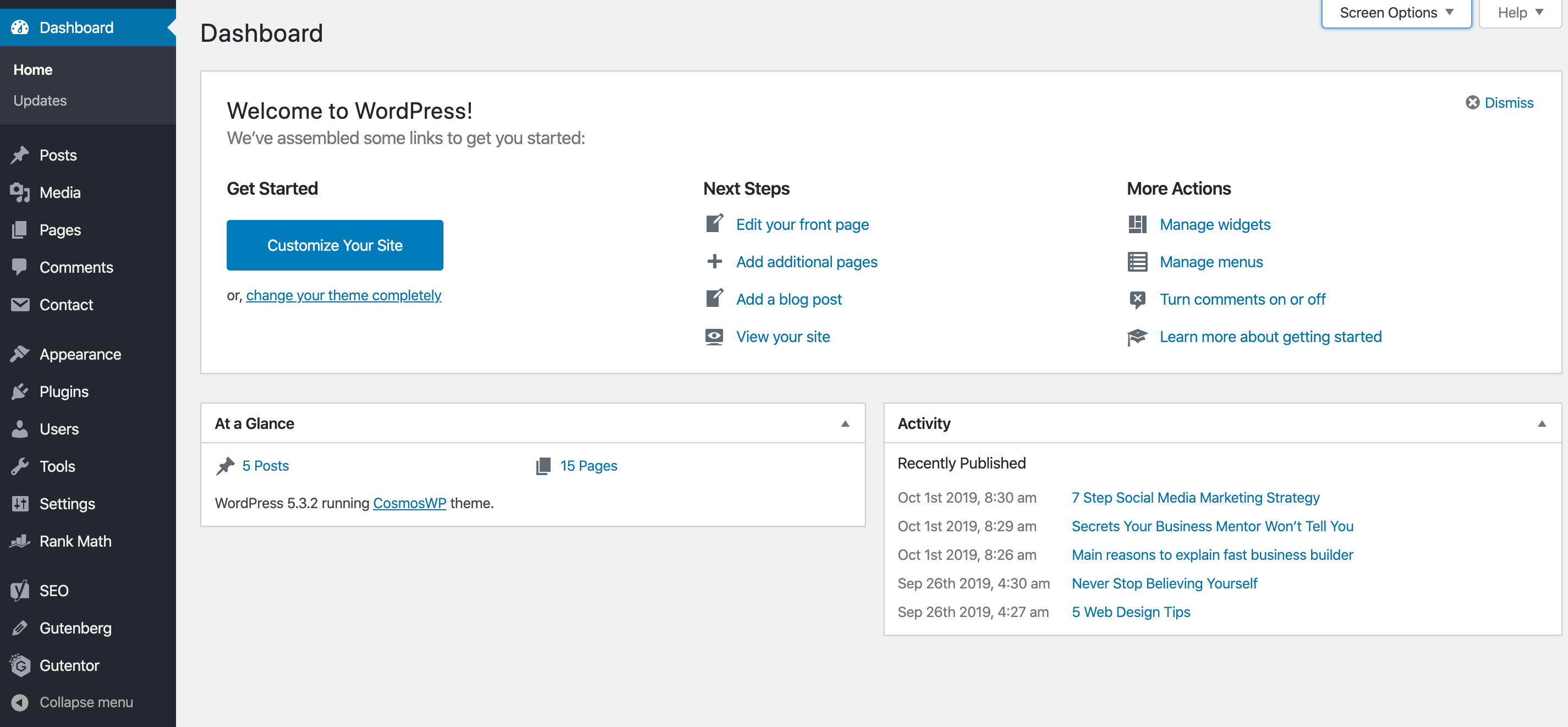Click the graduation cap icon beside Learn more
The height and width of the screenshot is (727, 1568).
(x=1137, y=337)
